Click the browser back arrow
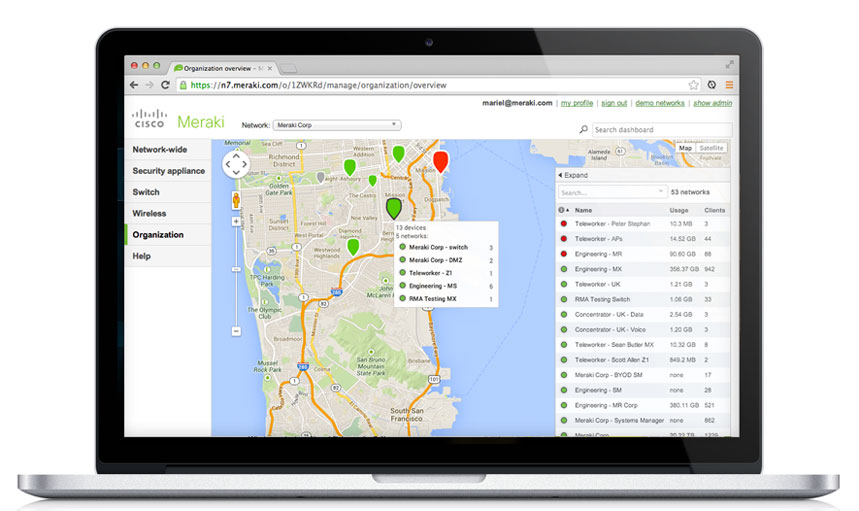 [x=134, y=85]
